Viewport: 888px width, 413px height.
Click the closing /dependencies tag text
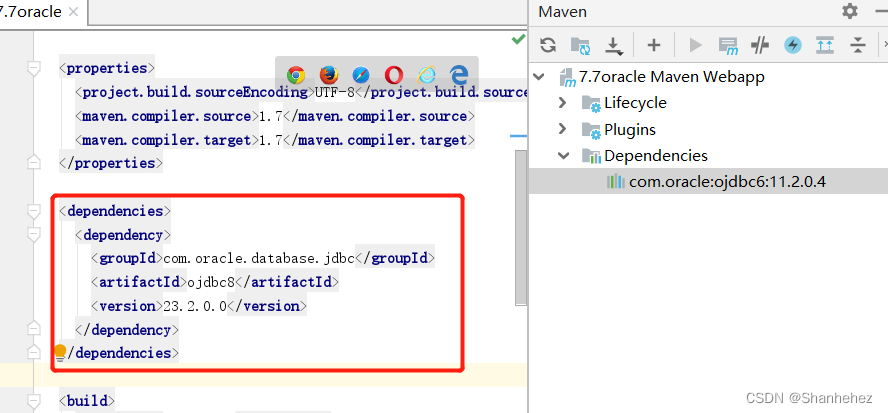[119, 353]
